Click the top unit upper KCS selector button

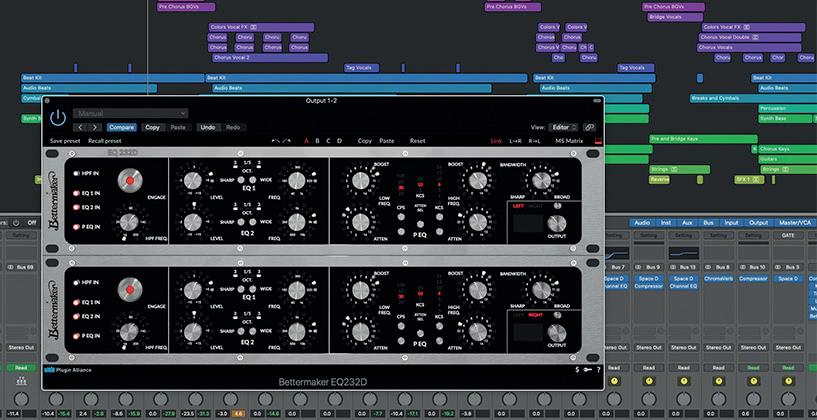point(439,218)
